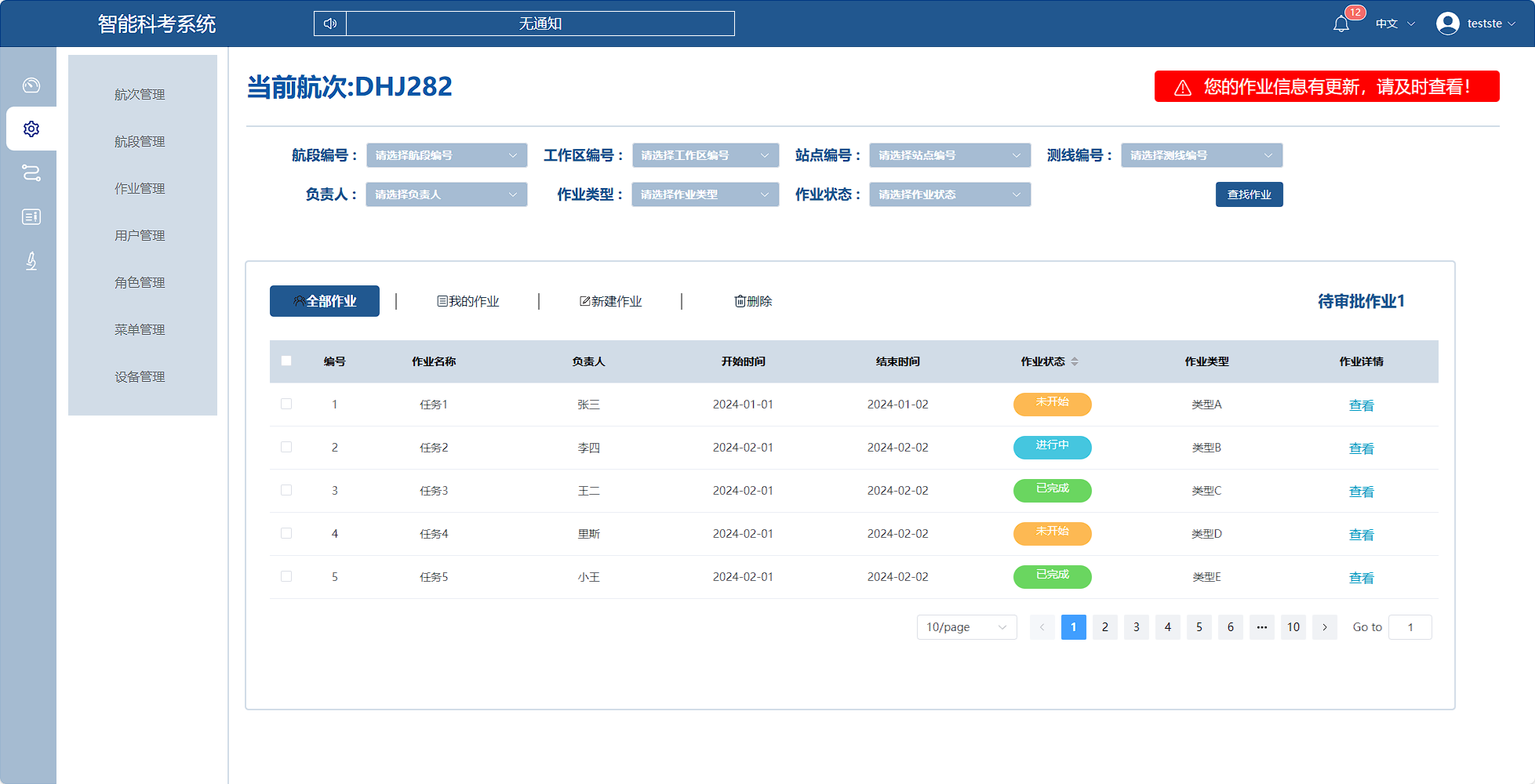Open the 作业状态 filter dropdown
The width and height of the screenshot is (1535, 784).
coord(949,194)
